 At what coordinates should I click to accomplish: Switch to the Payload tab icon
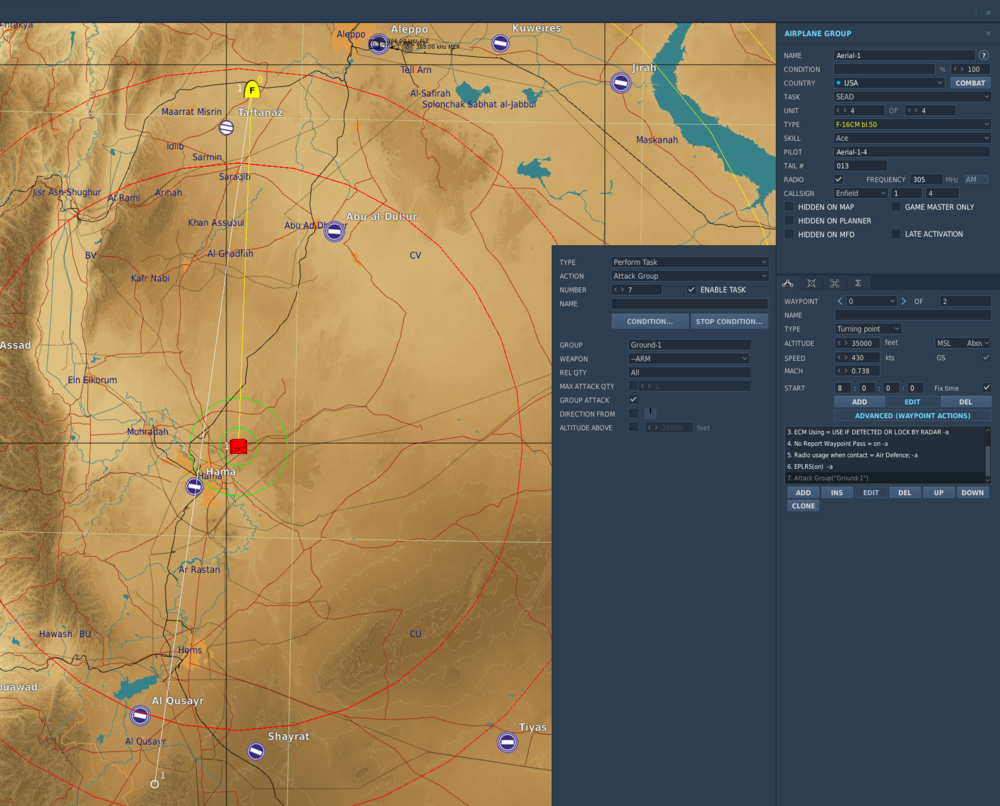[x=811, y=283]
